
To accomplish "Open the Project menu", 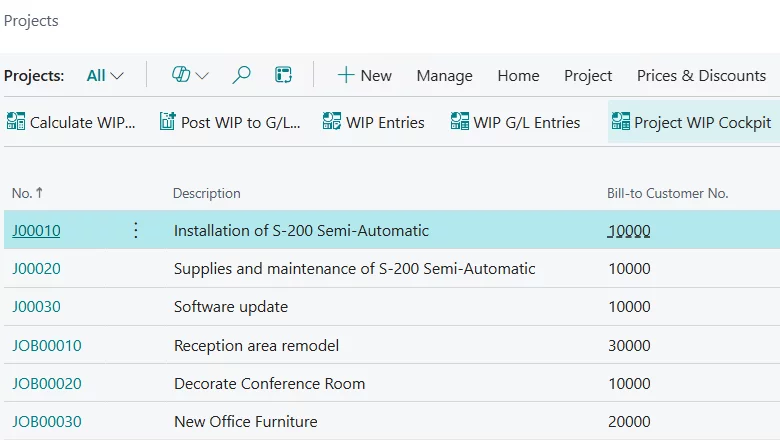I will click(x=588, y=75).
